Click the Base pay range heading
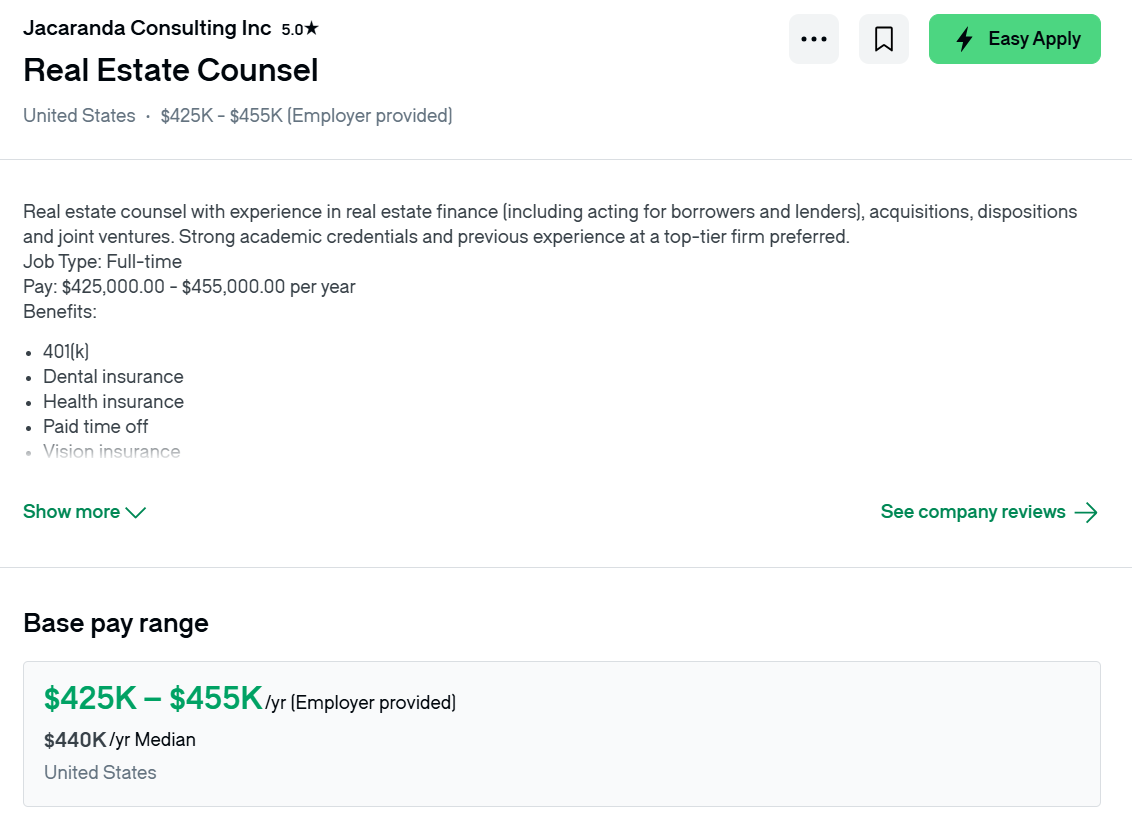The image size is (1132, 822). coord(116,623)
